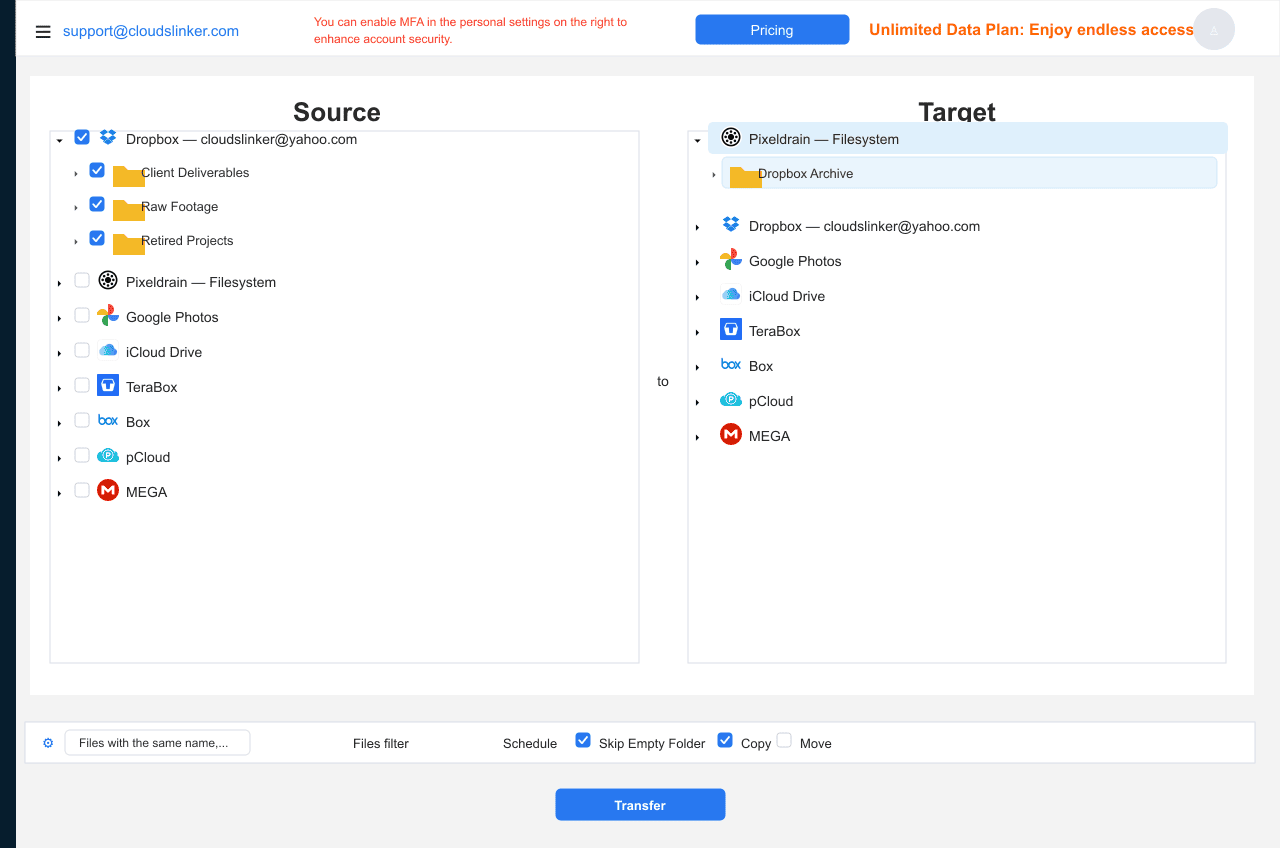
Task: Collapse the Dropbox source tree node
Action: pyautogui.click(x=60, y=141)
